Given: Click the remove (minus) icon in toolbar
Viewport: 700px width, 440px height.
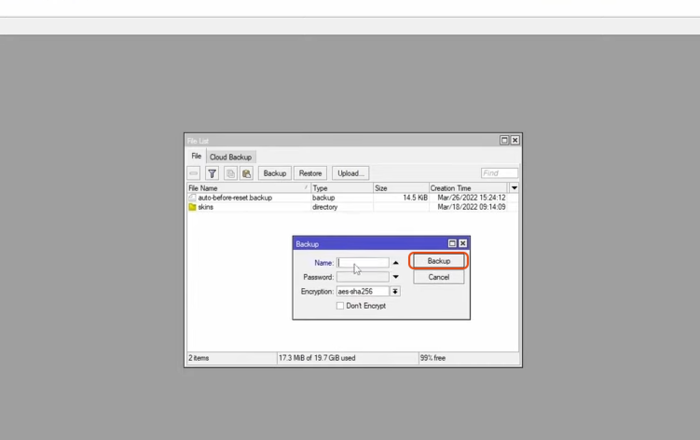Looking at the screenshot, I should click(195, 173).
